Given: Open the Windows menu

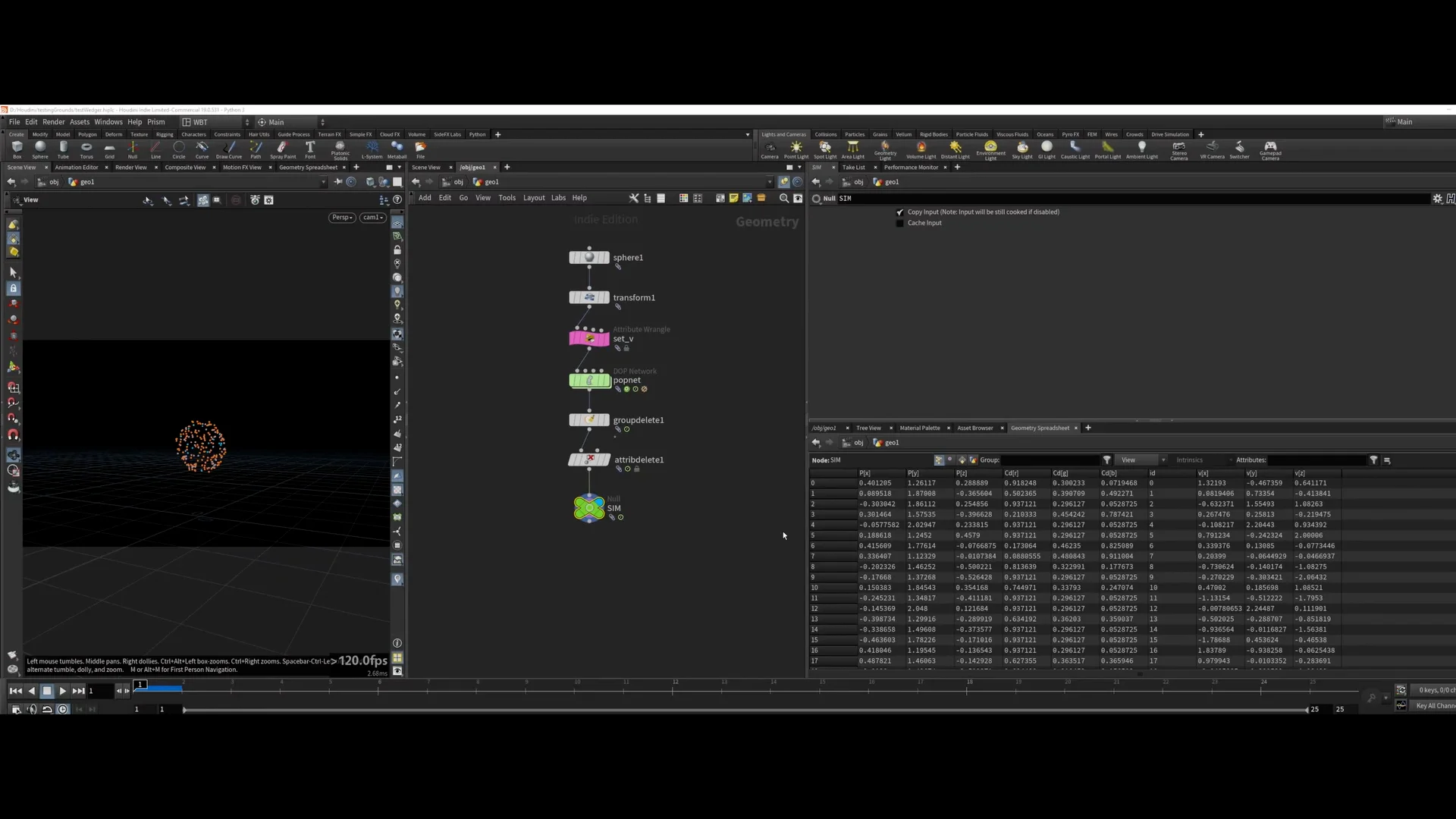Looking at the screenshot, I should tap(108, 122).
